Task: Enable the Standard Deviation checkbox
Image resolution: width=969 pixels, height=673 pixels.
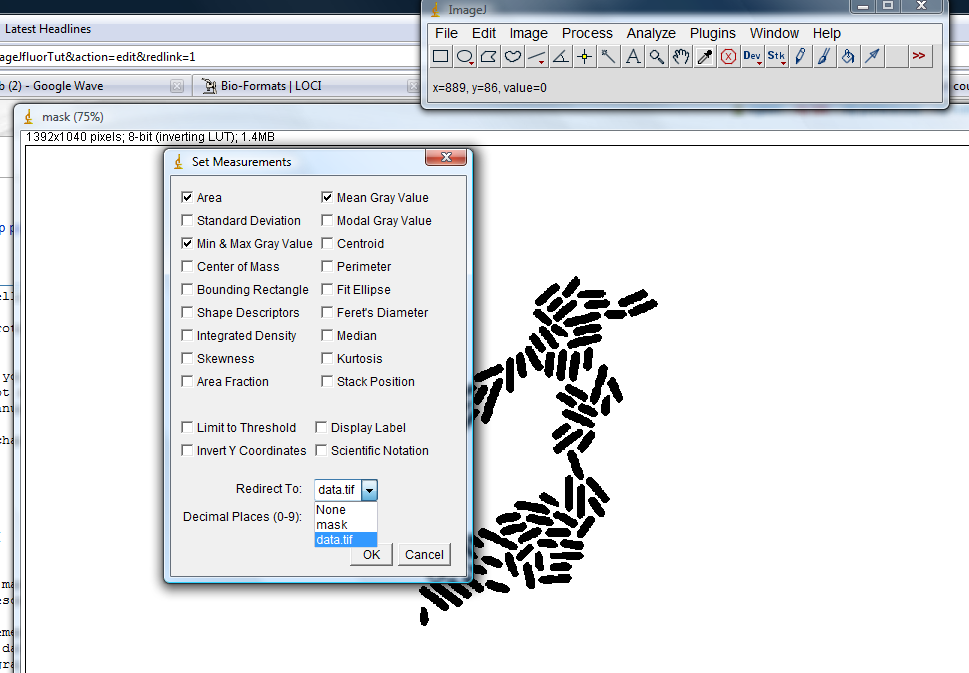Action: pos(187,221)
